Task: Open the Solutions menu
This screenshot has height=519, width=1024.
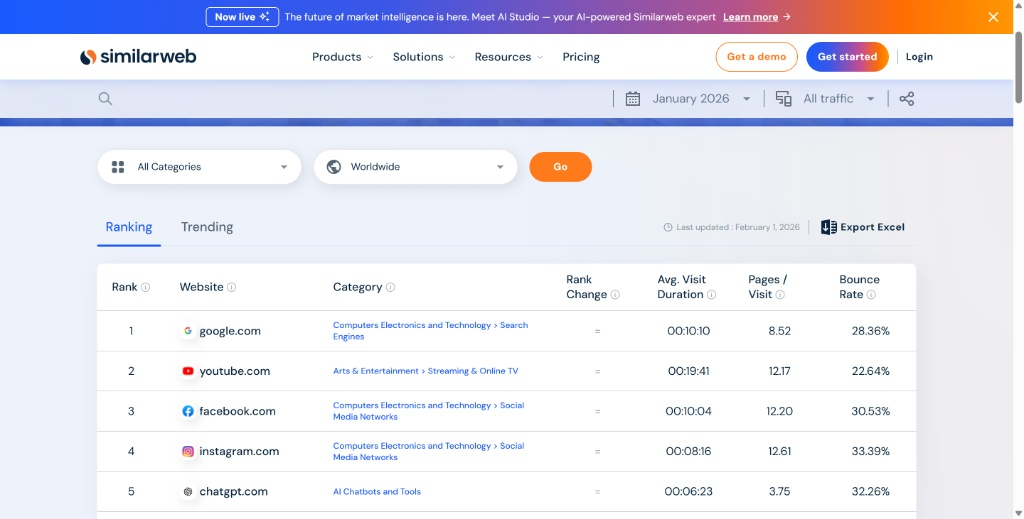Action: click(x=424, y=57)
